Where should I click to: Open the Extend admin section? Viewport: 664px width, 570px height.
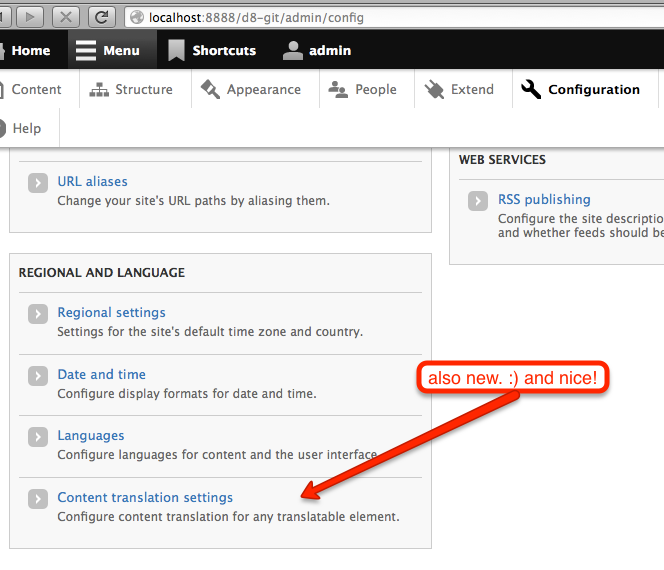click(463, 89)
